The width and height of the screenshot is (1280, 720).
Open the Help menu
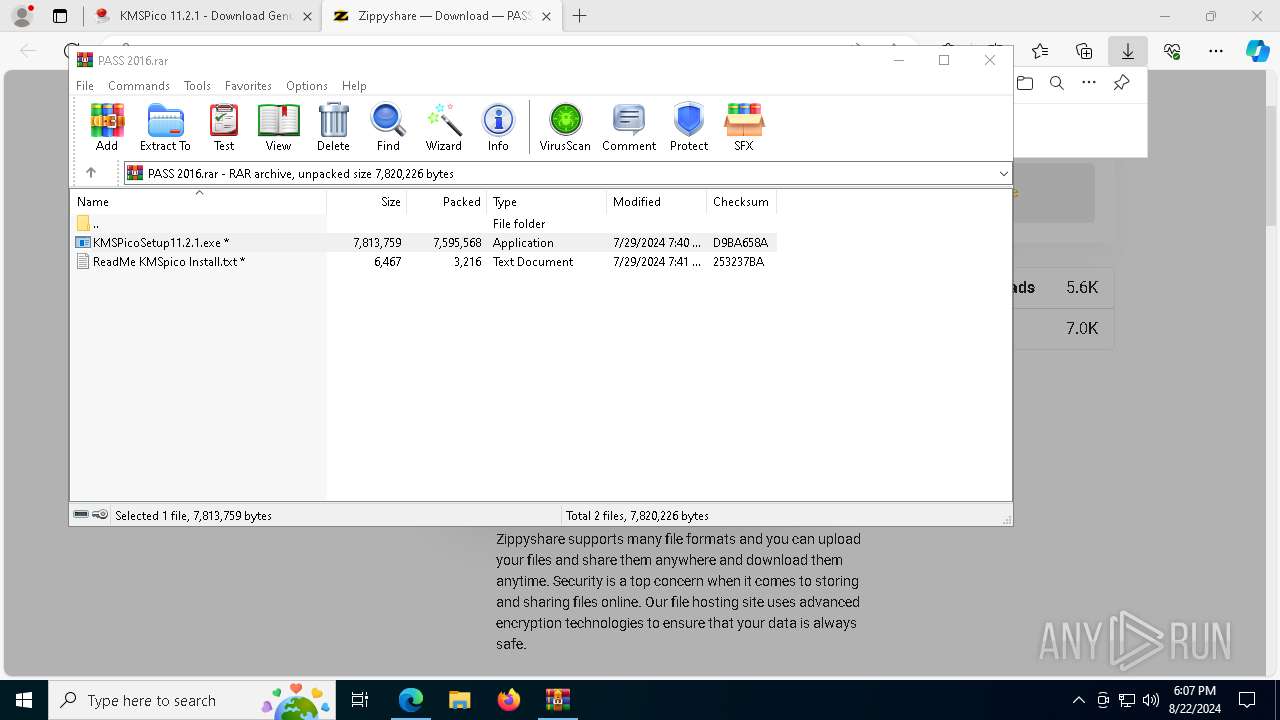(x=354, y=86)
